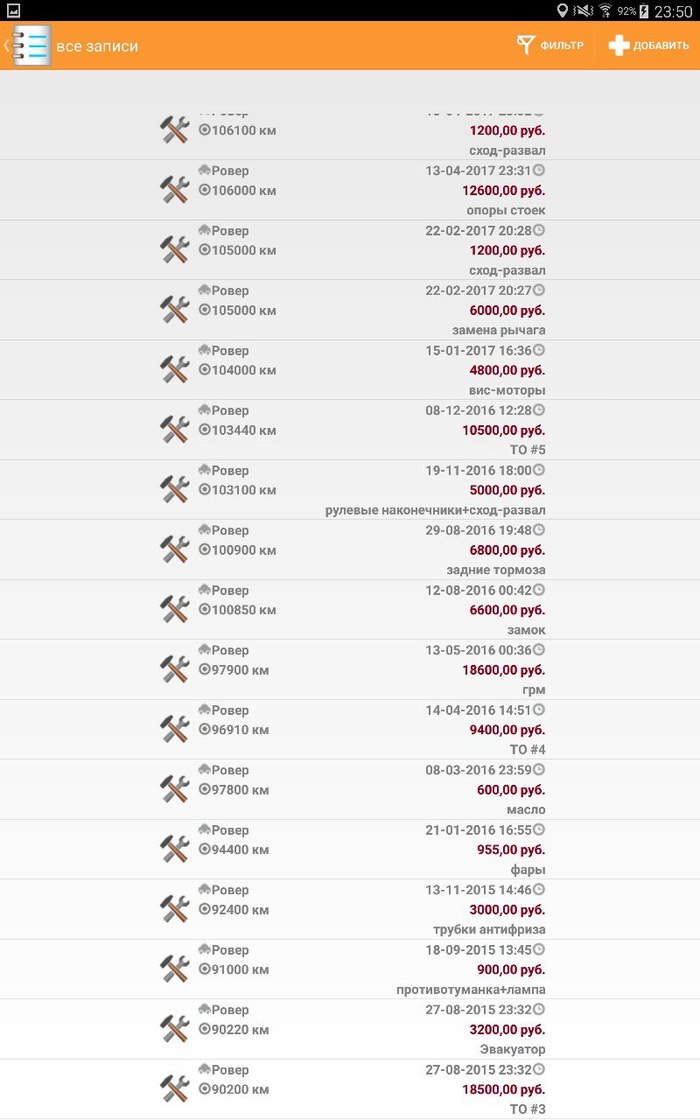Open the notebook app icon in header
The image size is (700, 1120).
click(x=31, y=46)
